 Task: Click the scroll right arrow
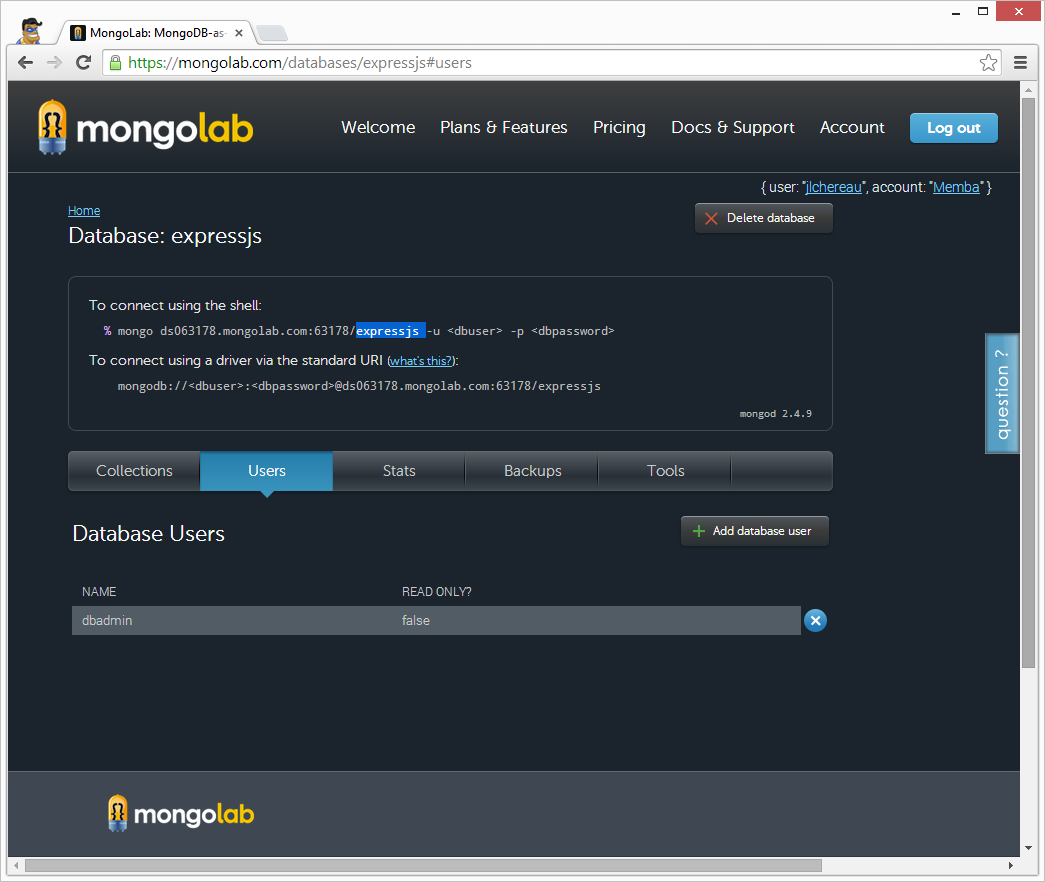click(1010, 865)
